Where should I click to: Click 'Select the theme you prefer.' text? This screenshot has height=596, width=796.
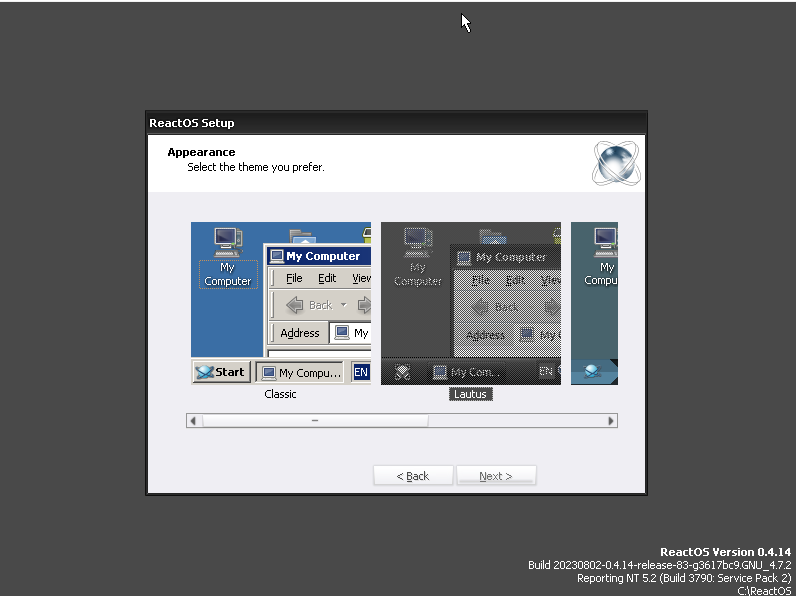(x=256, y=167)
